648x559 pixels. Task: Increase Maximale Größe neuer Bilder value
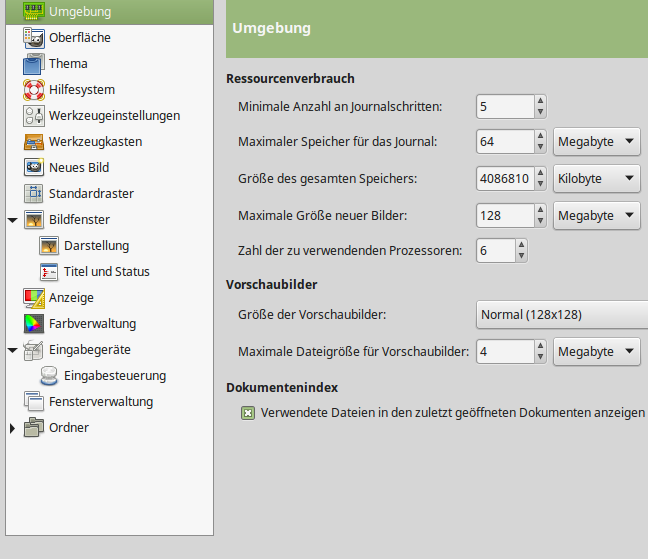[x=540, y=209]
